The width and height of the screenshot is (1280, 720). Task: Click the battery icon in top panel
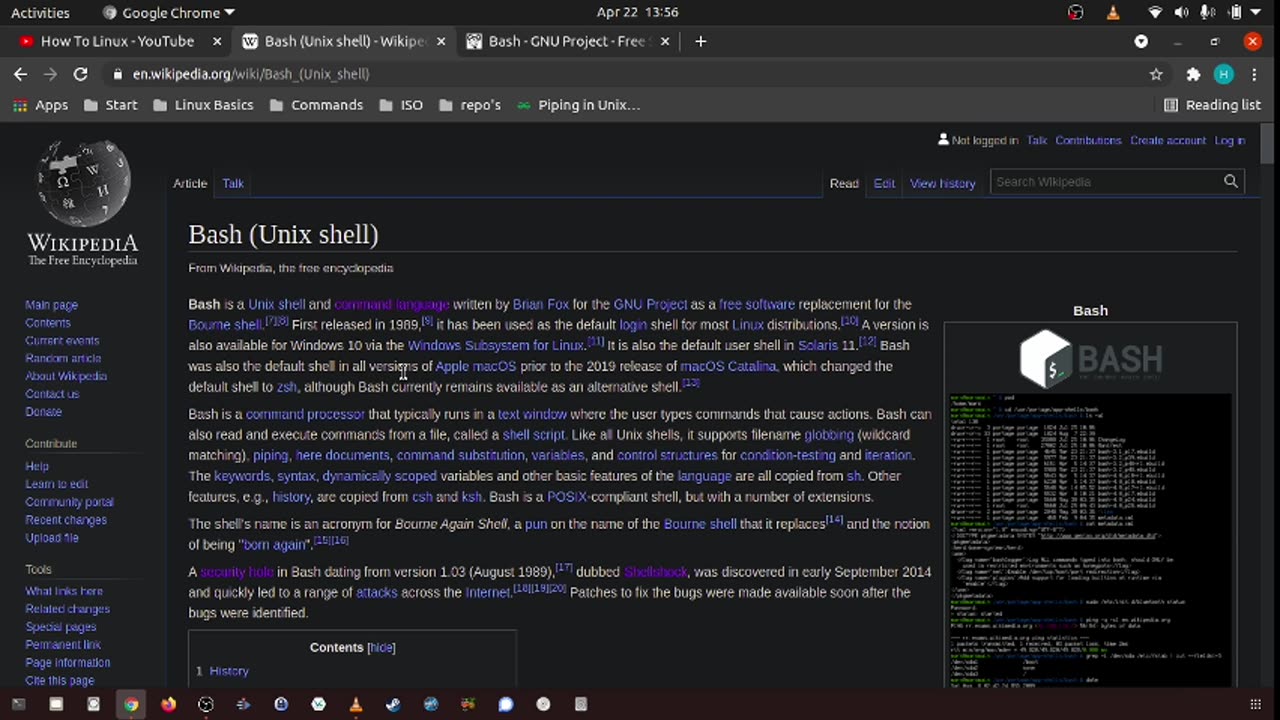click(x=1235, y=13)
